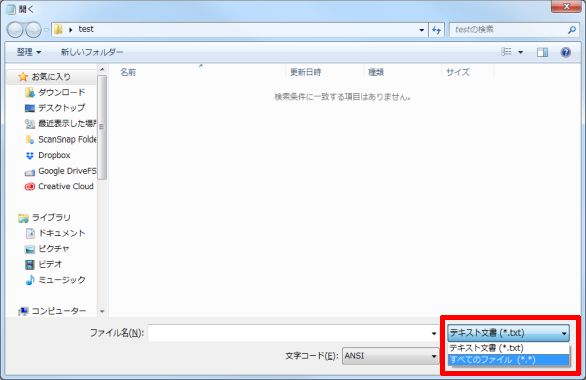Toggle the preview pane icon
The image size is (586, 380).
click(x=542, y=52)
